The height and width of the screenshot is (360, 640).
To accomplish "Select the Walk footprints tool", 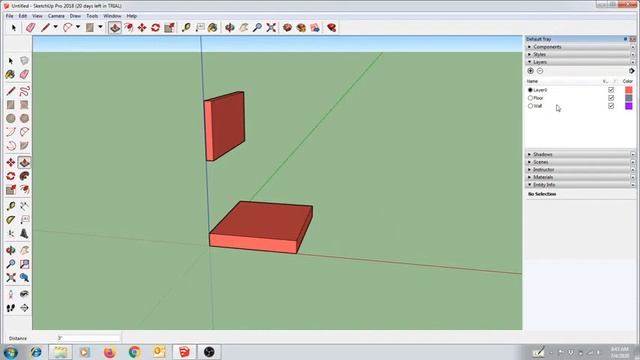I will pos(11,308).
